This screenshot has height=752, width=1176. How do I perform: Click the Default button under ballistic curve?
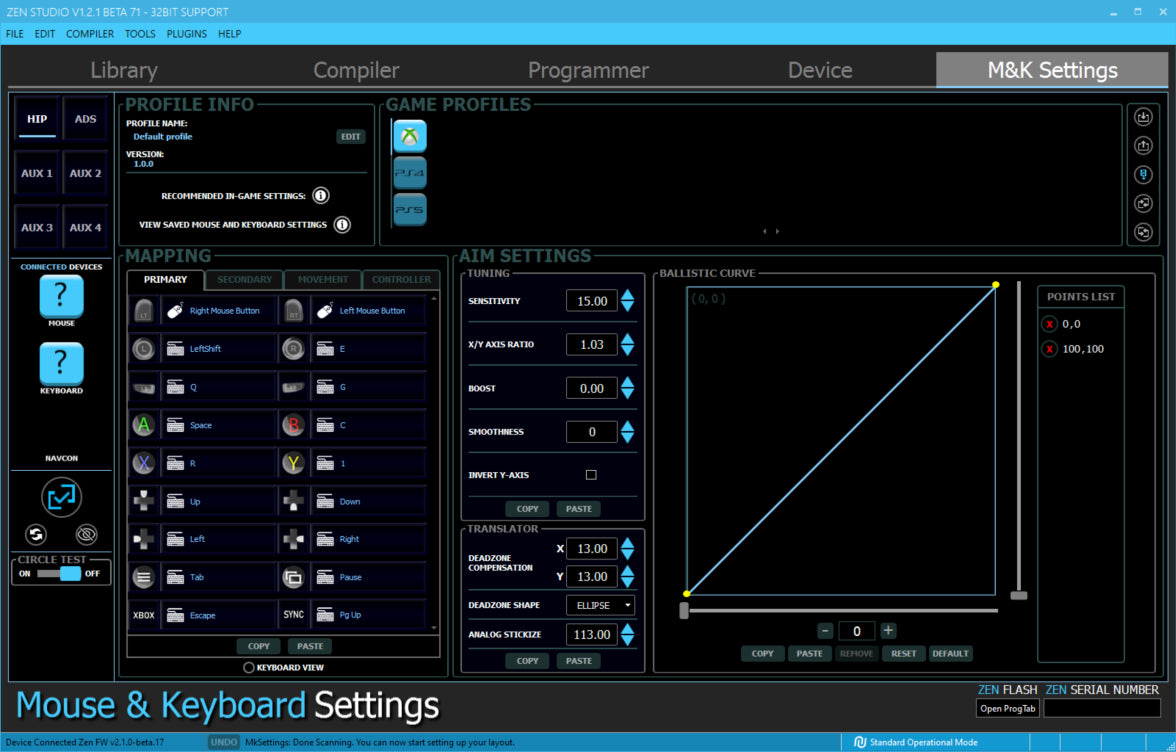pyautogui.click(x=950, y=654)
